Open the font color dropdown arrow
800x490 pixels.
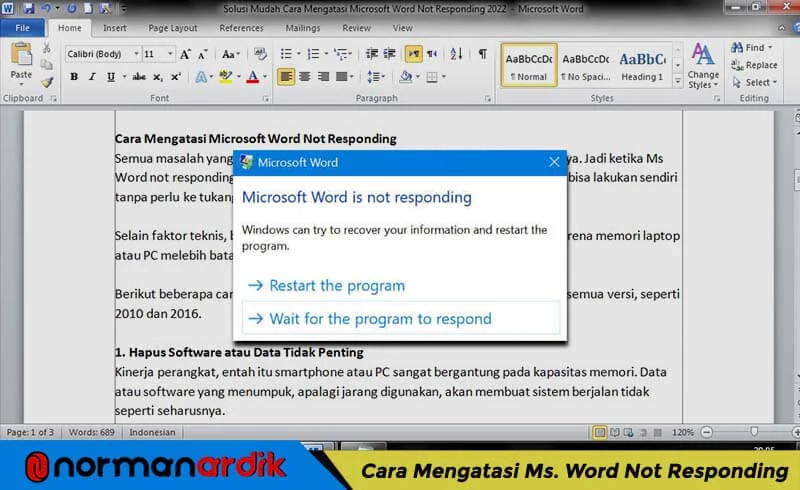tap(265, 77)
